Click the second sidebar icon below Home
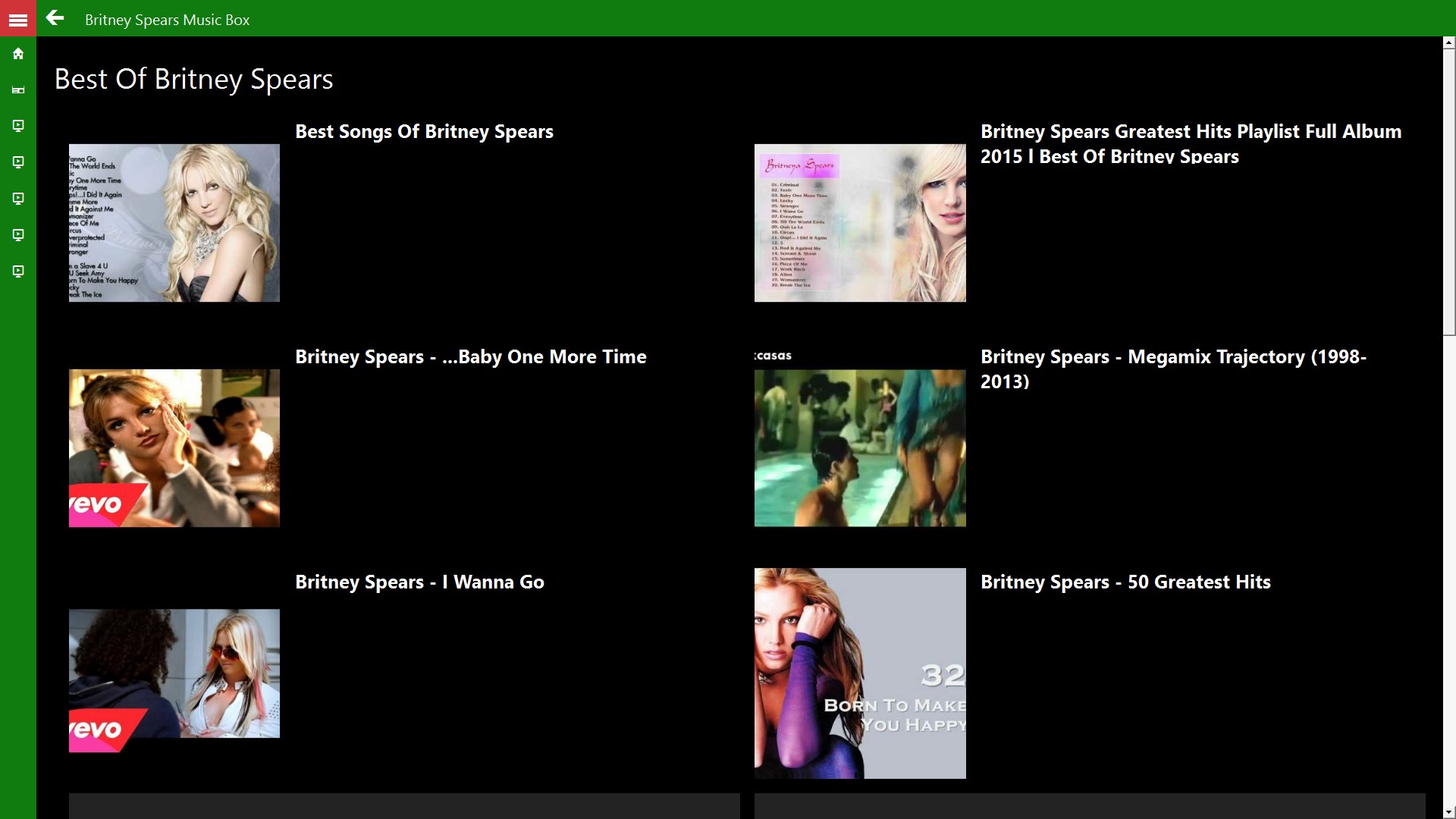Image resolution: width=1456 pixels, height=819 pixels. [18, 90]
